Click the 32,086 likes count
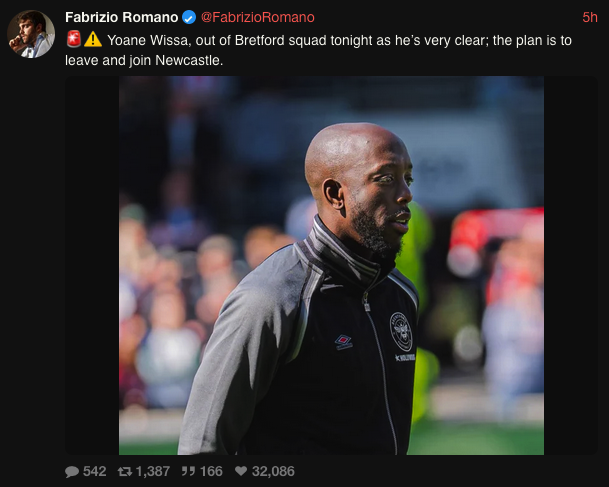 tap(273, 471)
